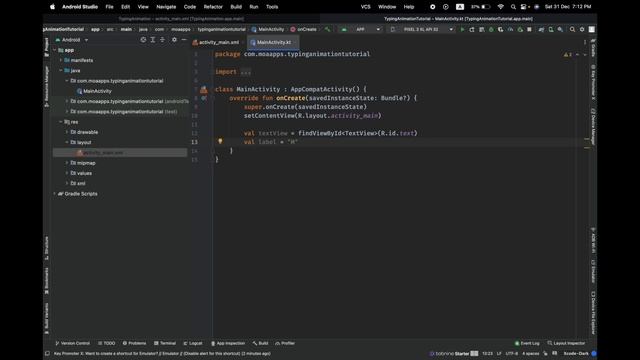Open Project panel options gear
This screenshot has width=640, height=360.
174,40
